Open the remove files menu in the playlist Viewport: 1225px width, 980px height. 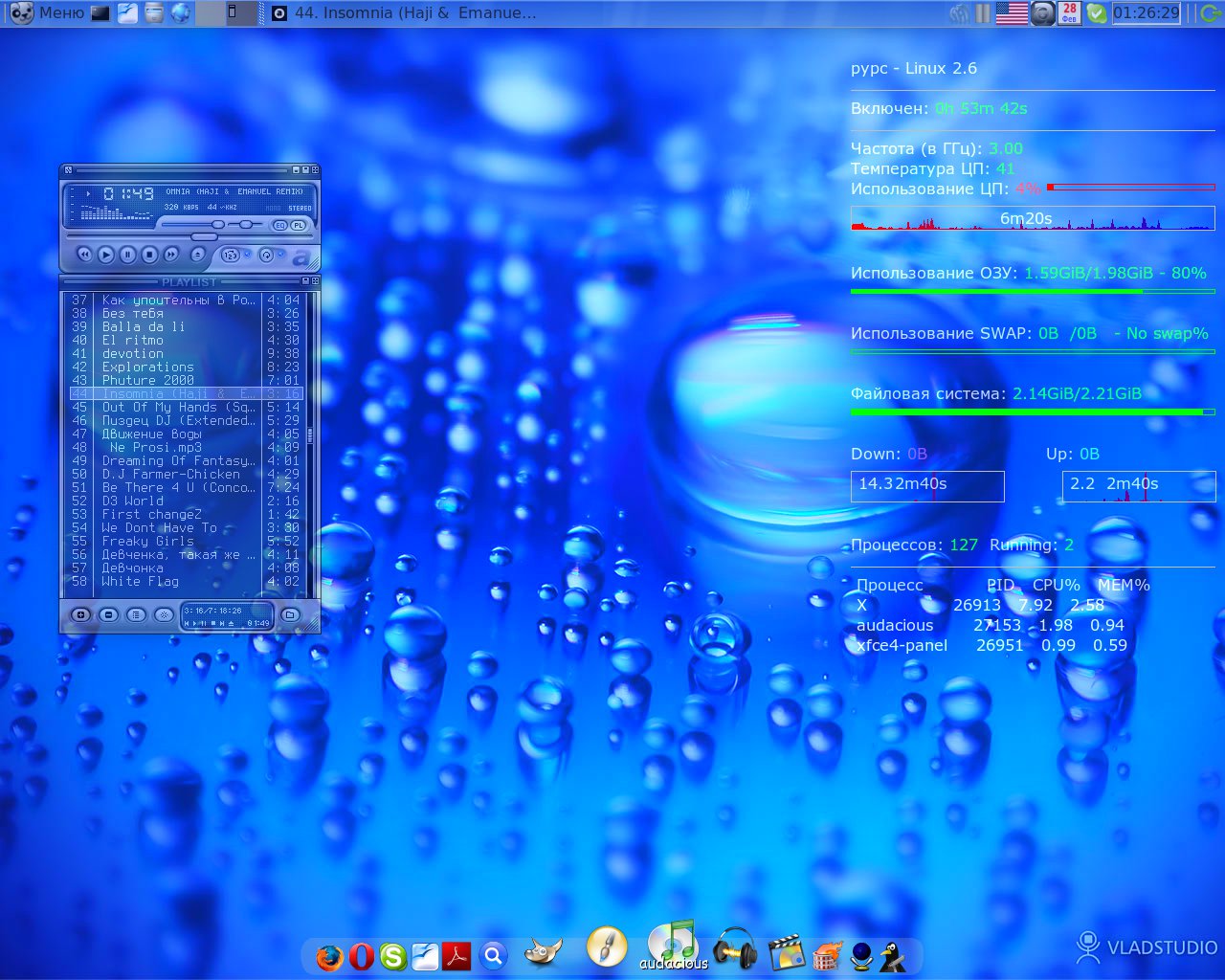108,614
